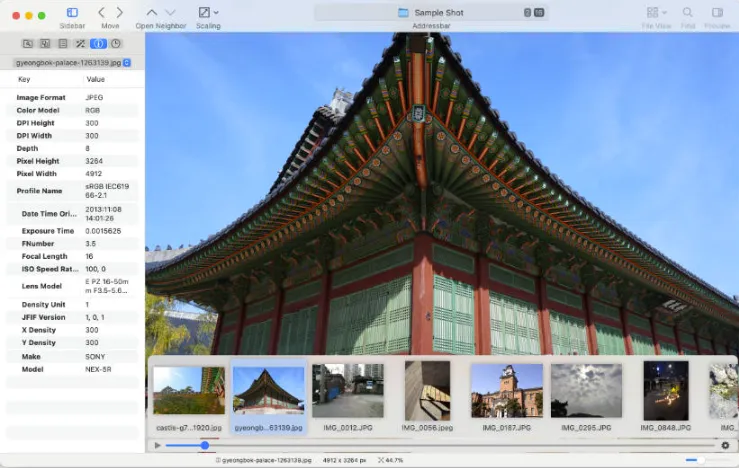This screenshot has height=468, width=739.
Task: Click the Find magnifier icon
Action: [688, 13]
